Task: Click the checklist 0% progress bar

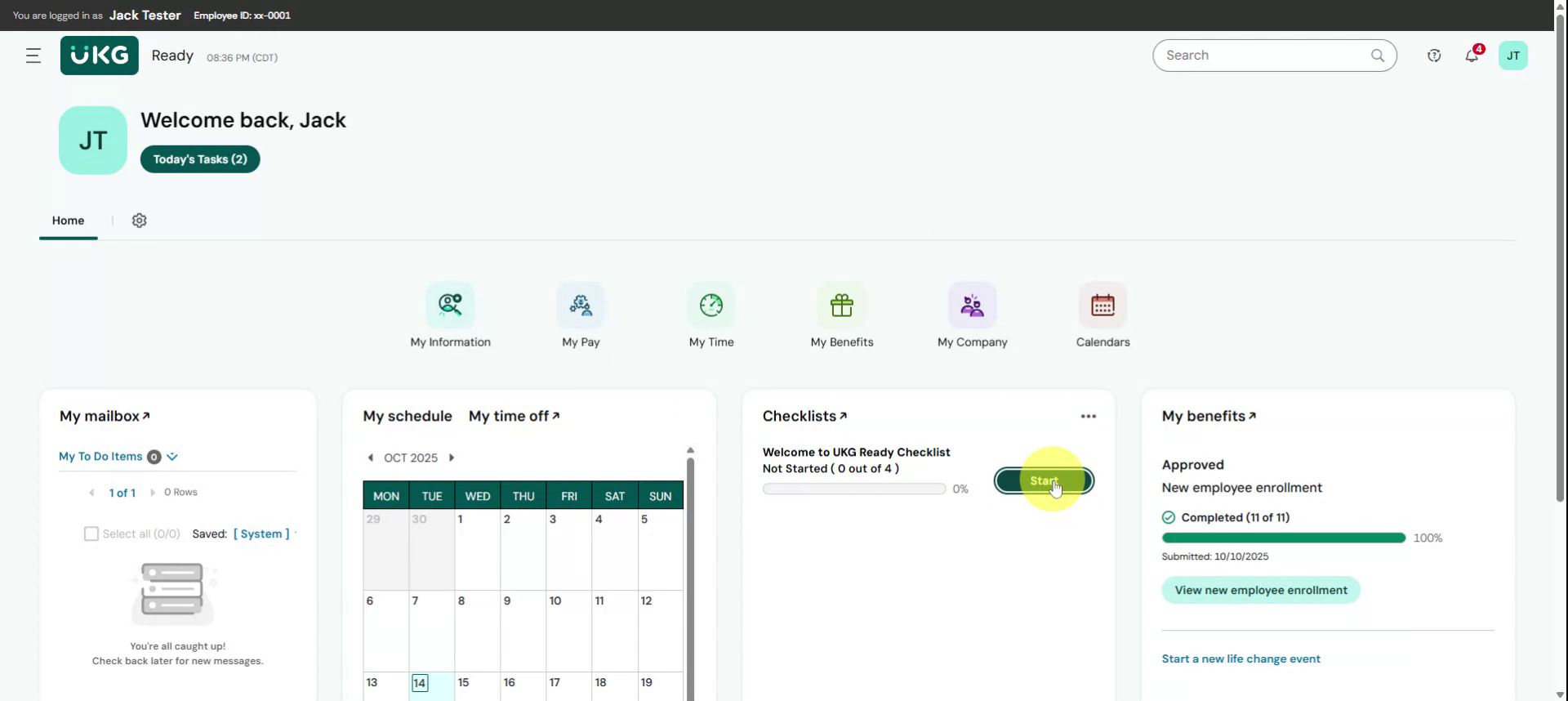Action: [x=854, y=489]
